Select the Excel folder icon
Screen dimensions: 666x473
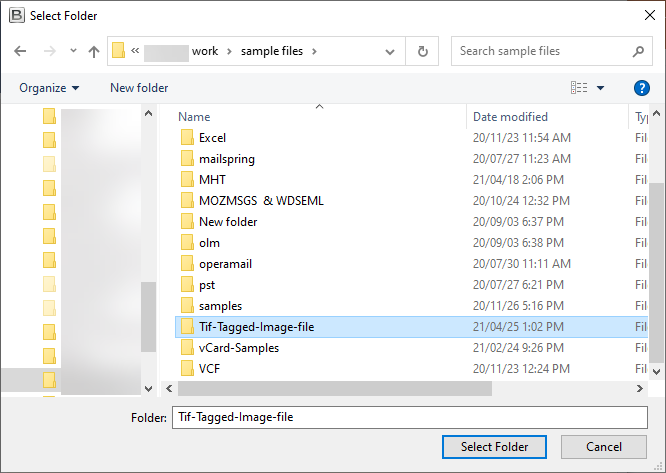coord(187,138)
